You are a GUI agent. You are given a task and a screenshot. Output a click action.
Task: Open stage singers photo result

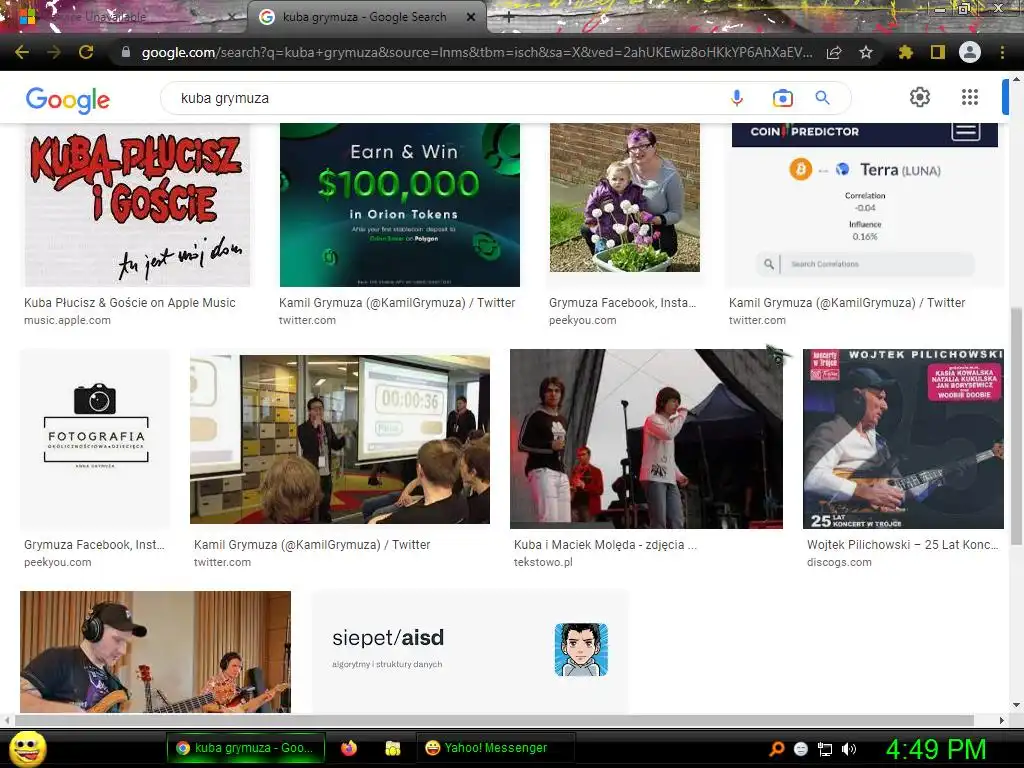pyautogui.click(x=646, y=439)
